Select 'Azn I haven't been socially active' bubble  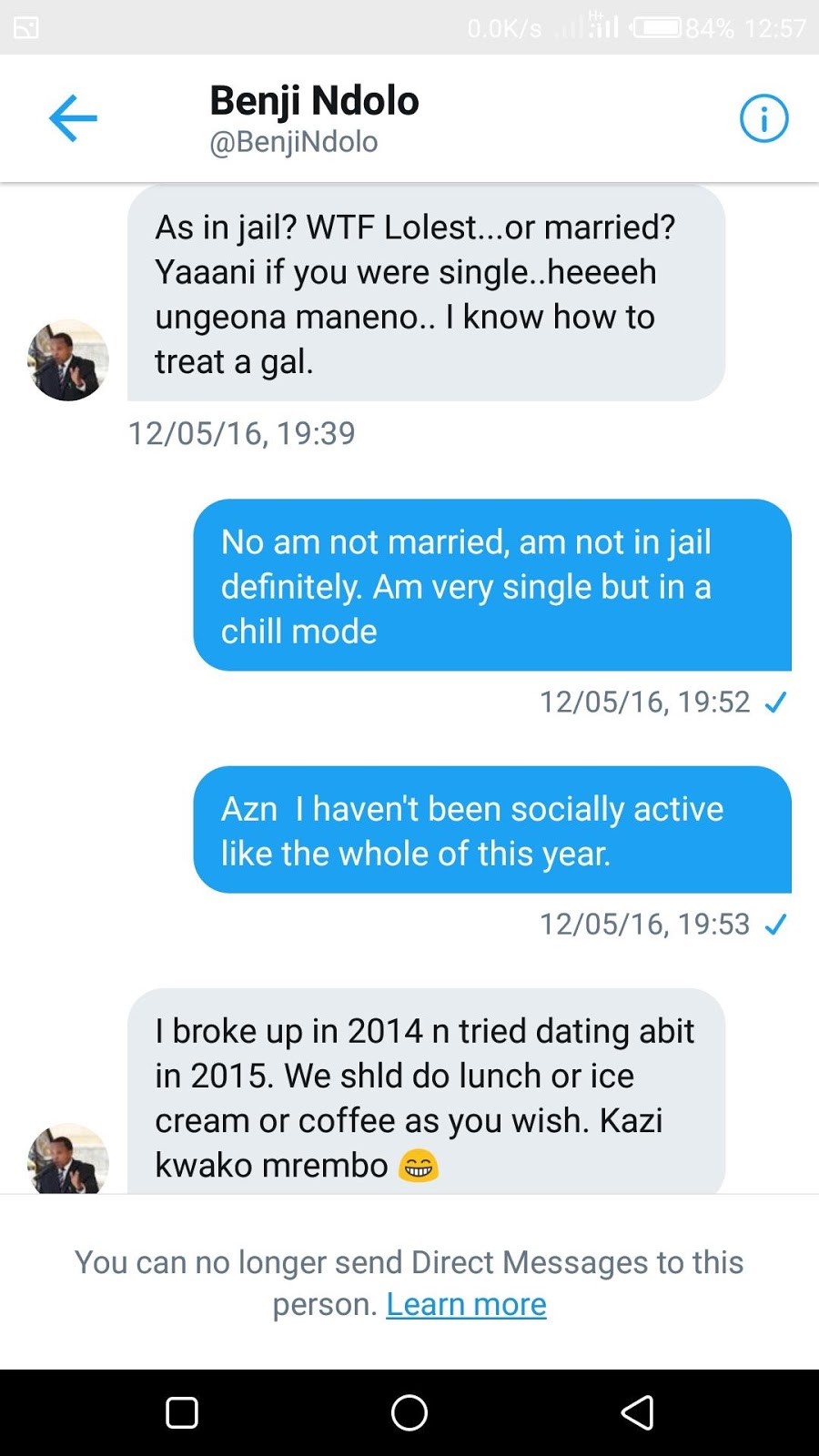click(492, 830)
